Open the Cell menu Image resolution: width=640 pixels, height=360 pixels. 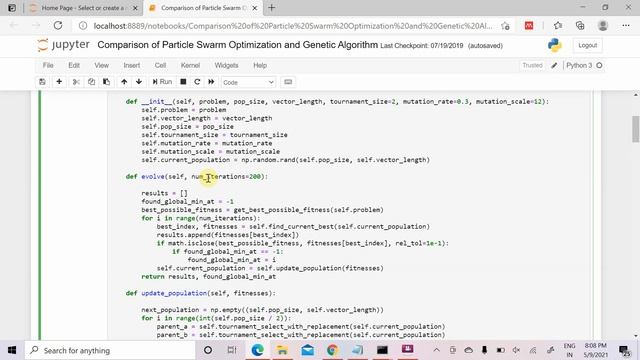(160, 65)
